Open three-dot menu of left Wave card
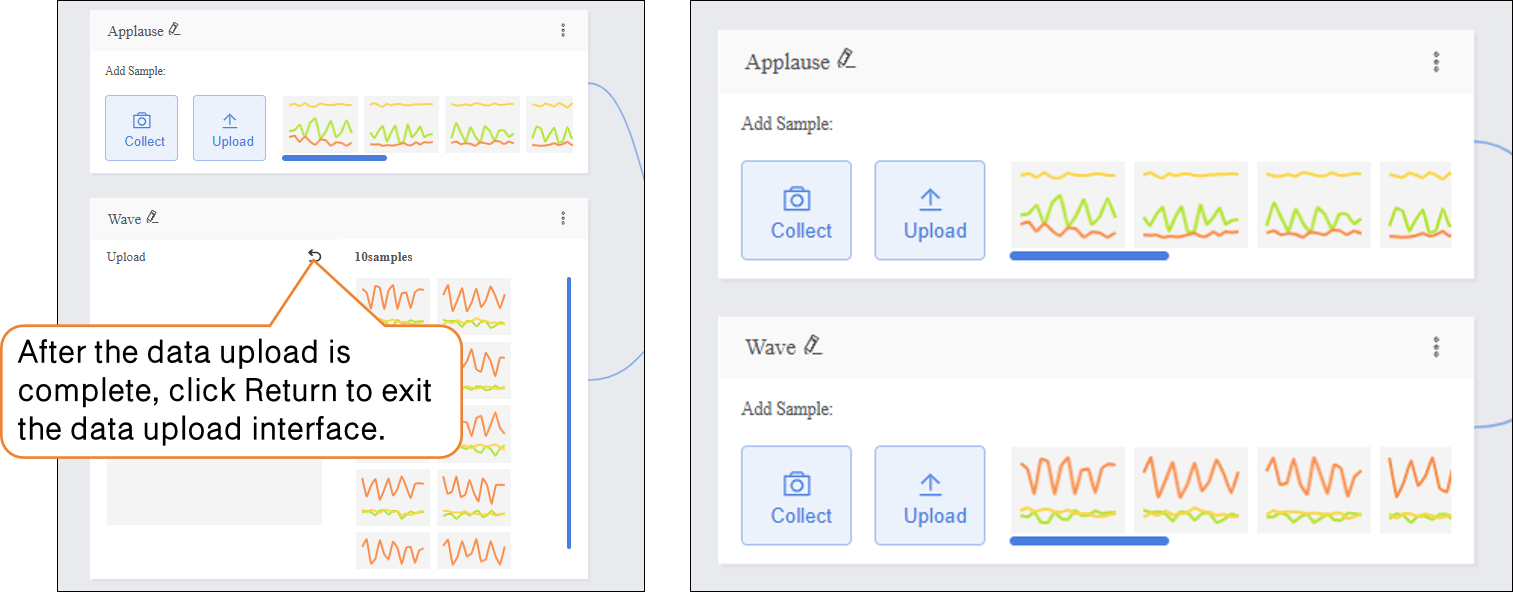 point(563,218)
